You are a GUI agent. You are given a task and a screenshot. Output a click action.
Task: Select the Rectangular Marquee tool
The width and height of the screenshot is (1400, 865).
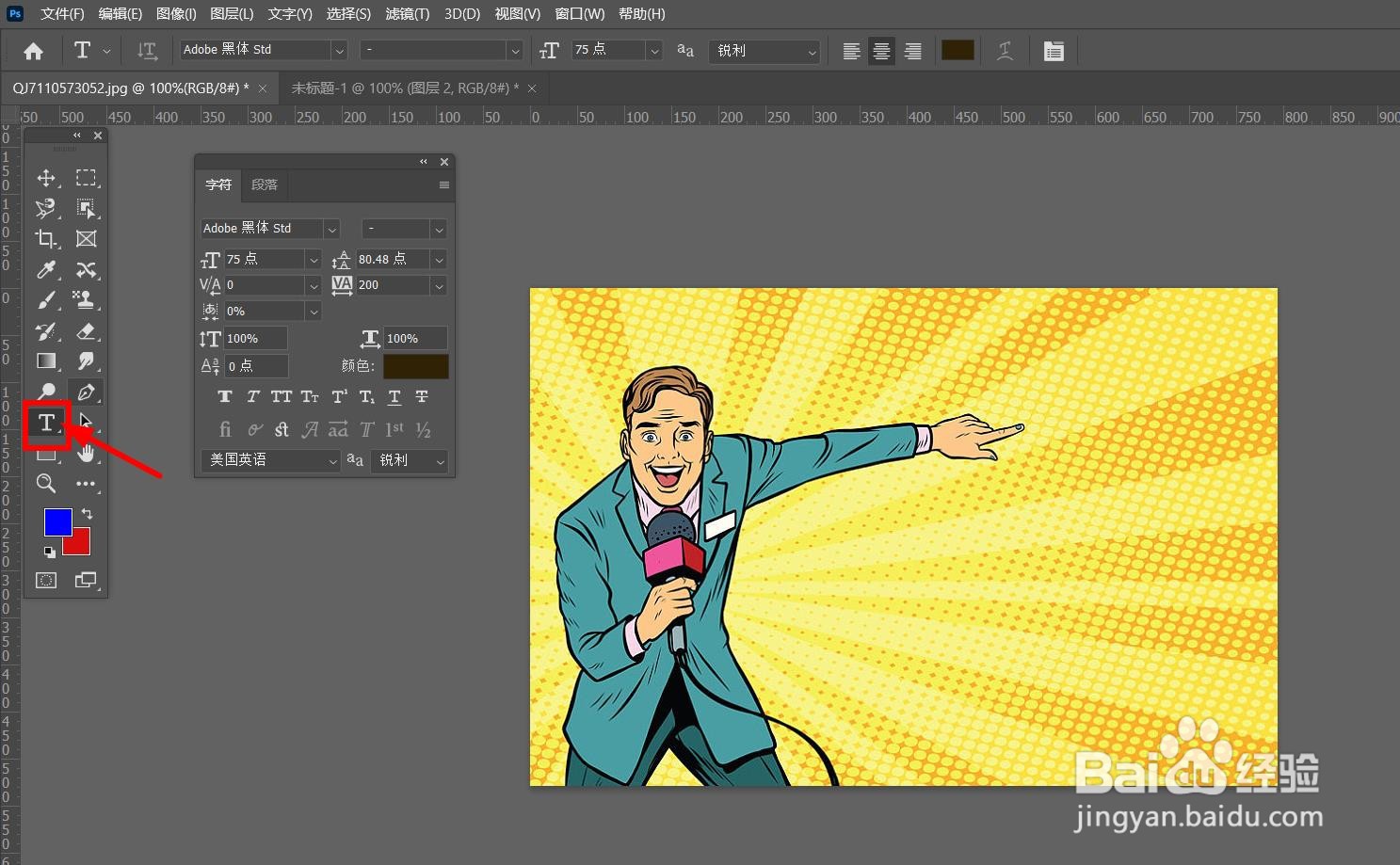coord(86,178)
